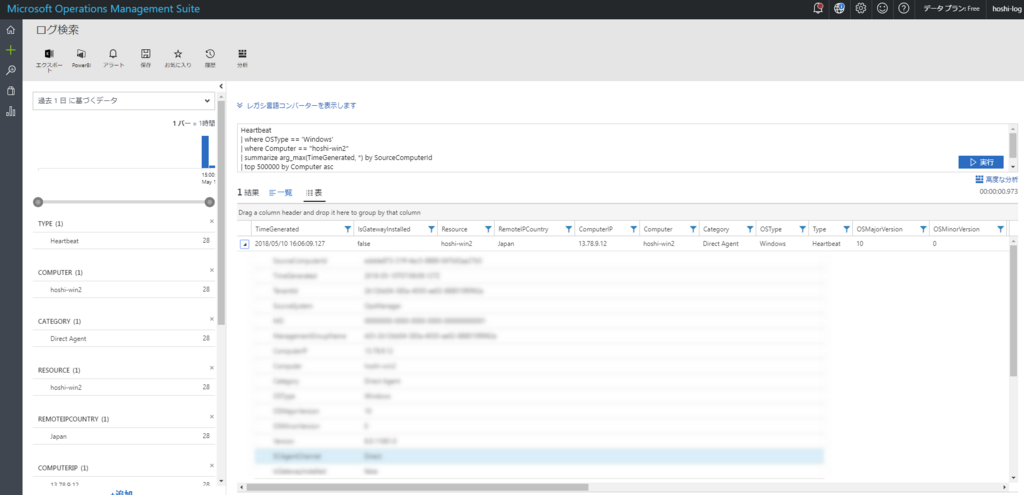This screenshot has height=495, width=1024.
Task: Open the usage bar chart sidebar icon
Action: tap(10, 111)
